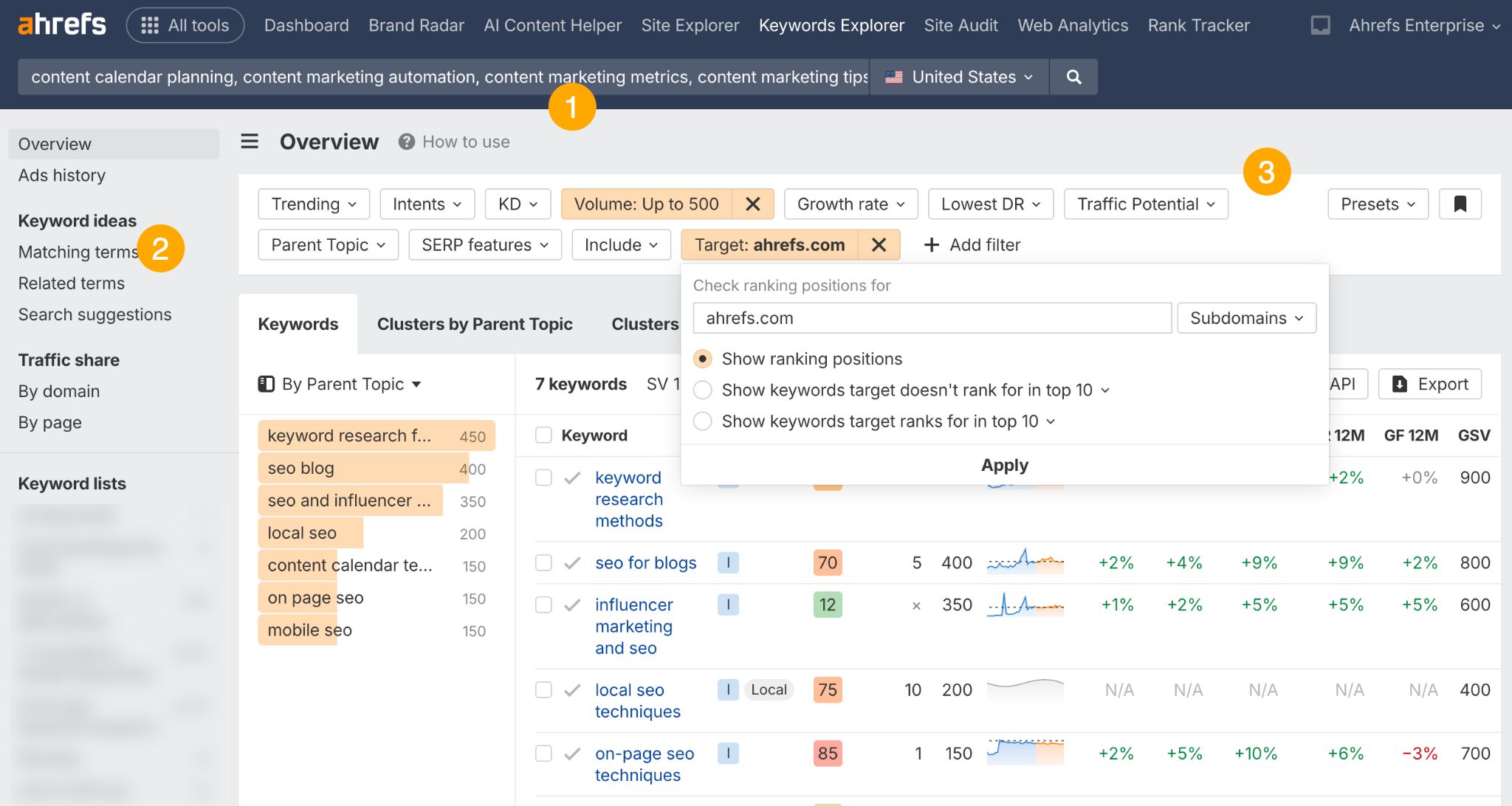Remove the Volume filter with its X icon
Viewport: 1512px width, 806px height.
752,204
